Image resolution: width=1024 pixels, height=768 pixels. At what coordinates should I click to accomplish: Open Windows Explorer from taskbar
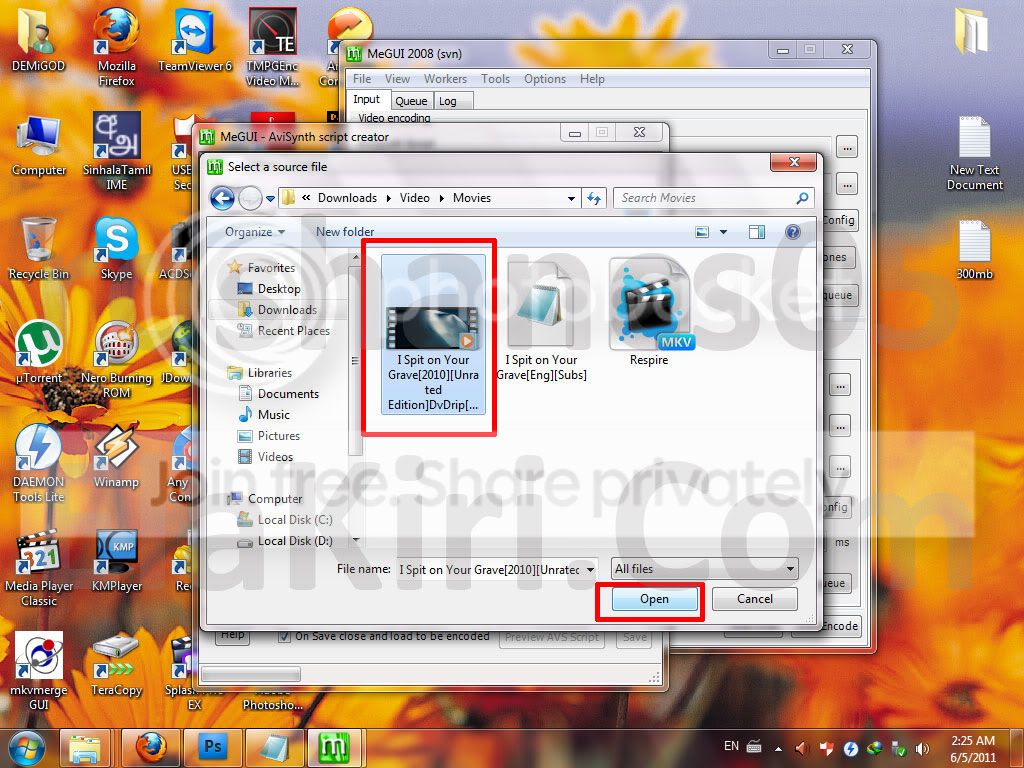(86, 748)
